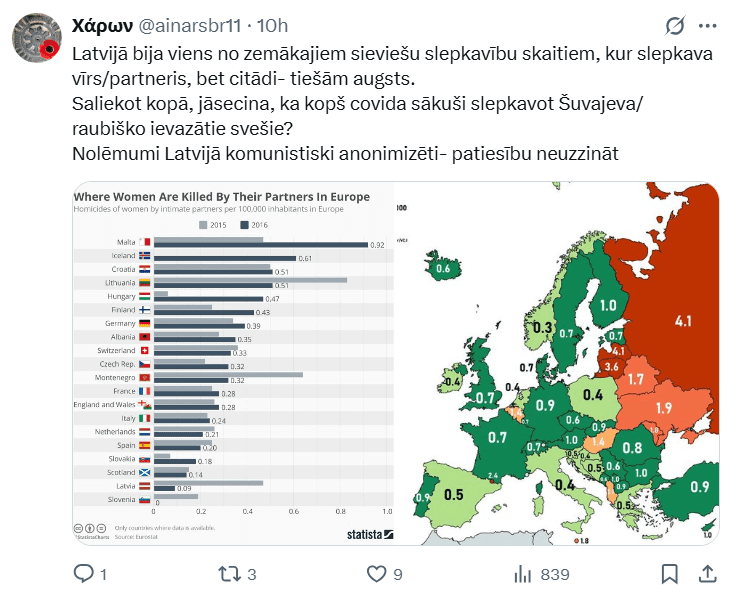The height and width of the screenshot is (592, 736).
Task: Click the share upload icon
Action: click(706, 573)
